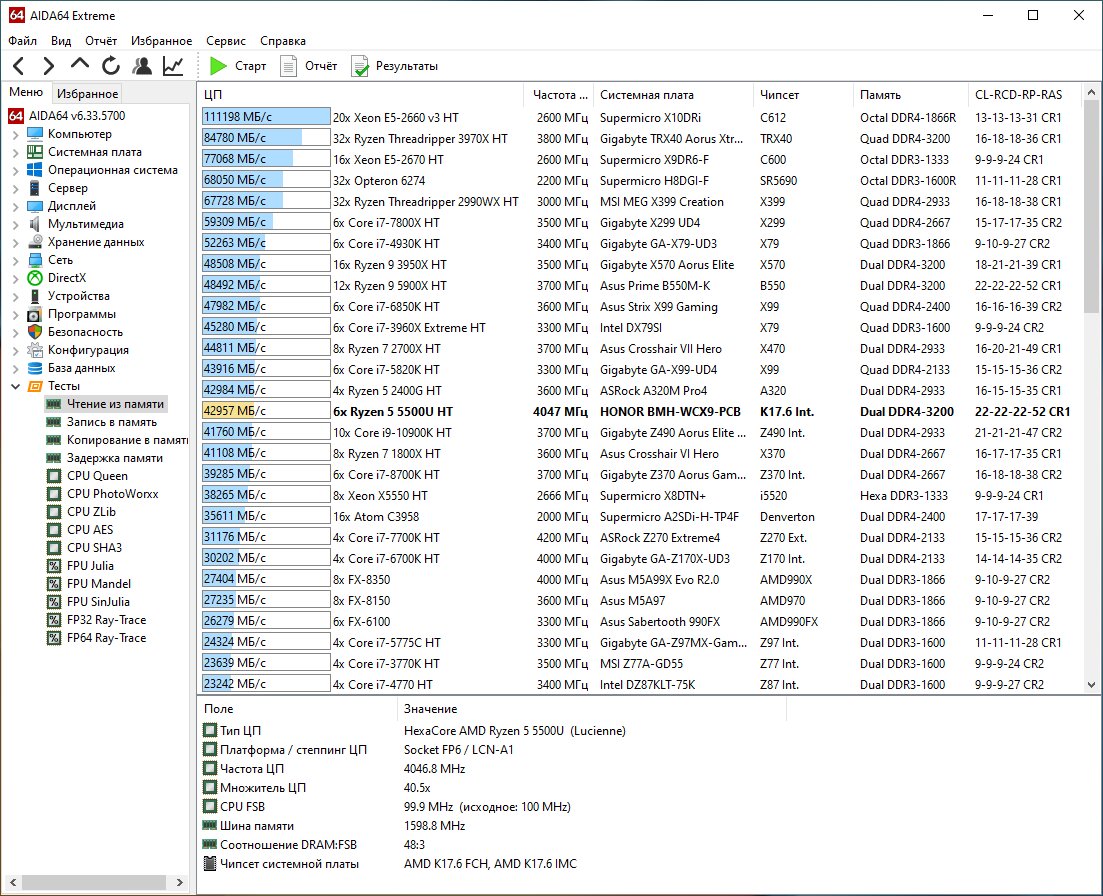Sort by the Частота column header
1103x896 pixels.
coord(559,95)
